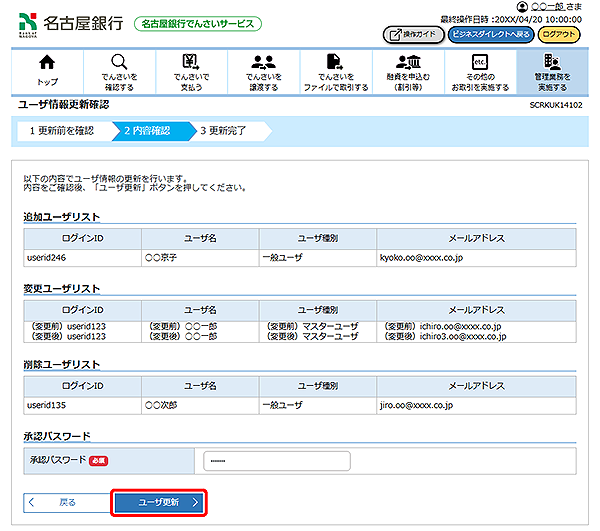Click the でんさいサービス title badge
The width and height of the screenshot is (600, 531).
click(x=196, y=23)
